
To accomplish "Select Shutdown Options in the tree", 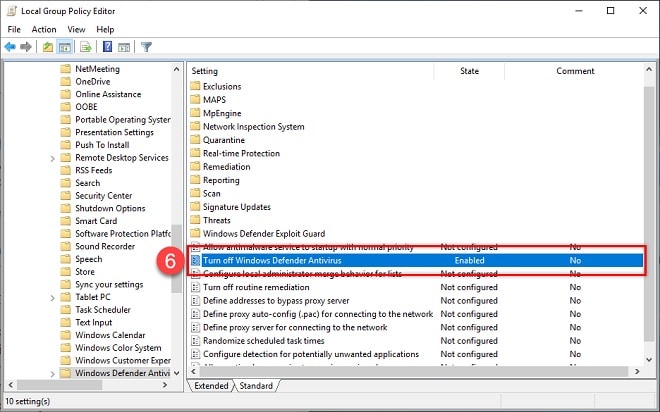I will click(x=110, y=208).
